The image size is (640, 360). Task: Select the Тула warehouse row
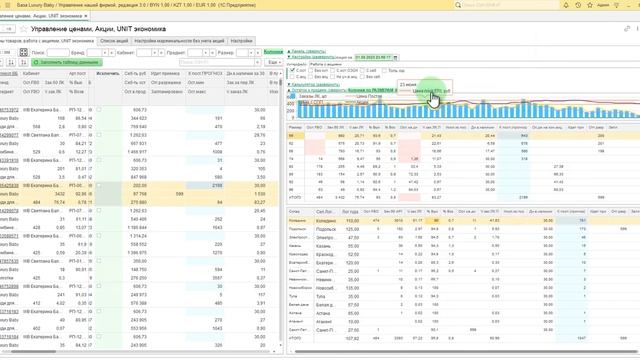coord(463,296)
